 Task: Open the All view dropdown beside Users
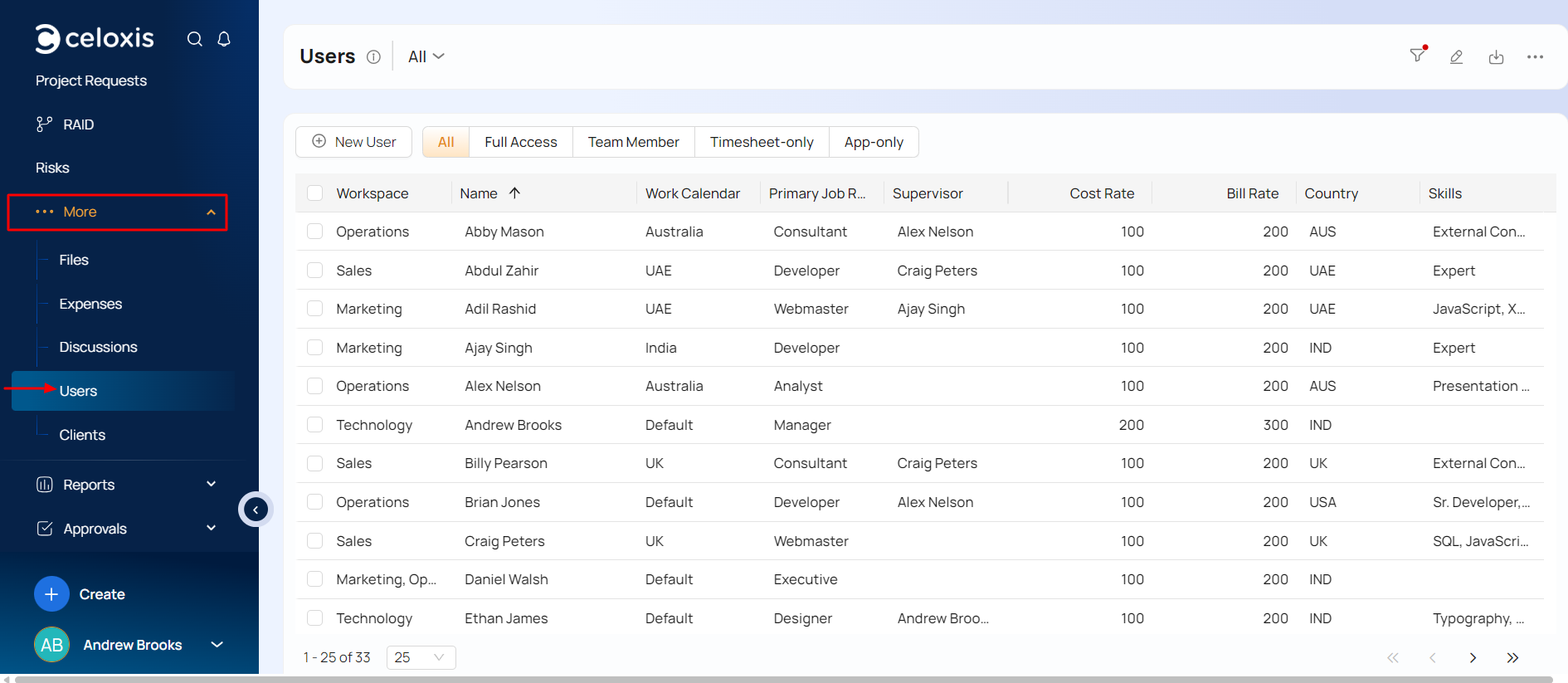tap(426, 56)
